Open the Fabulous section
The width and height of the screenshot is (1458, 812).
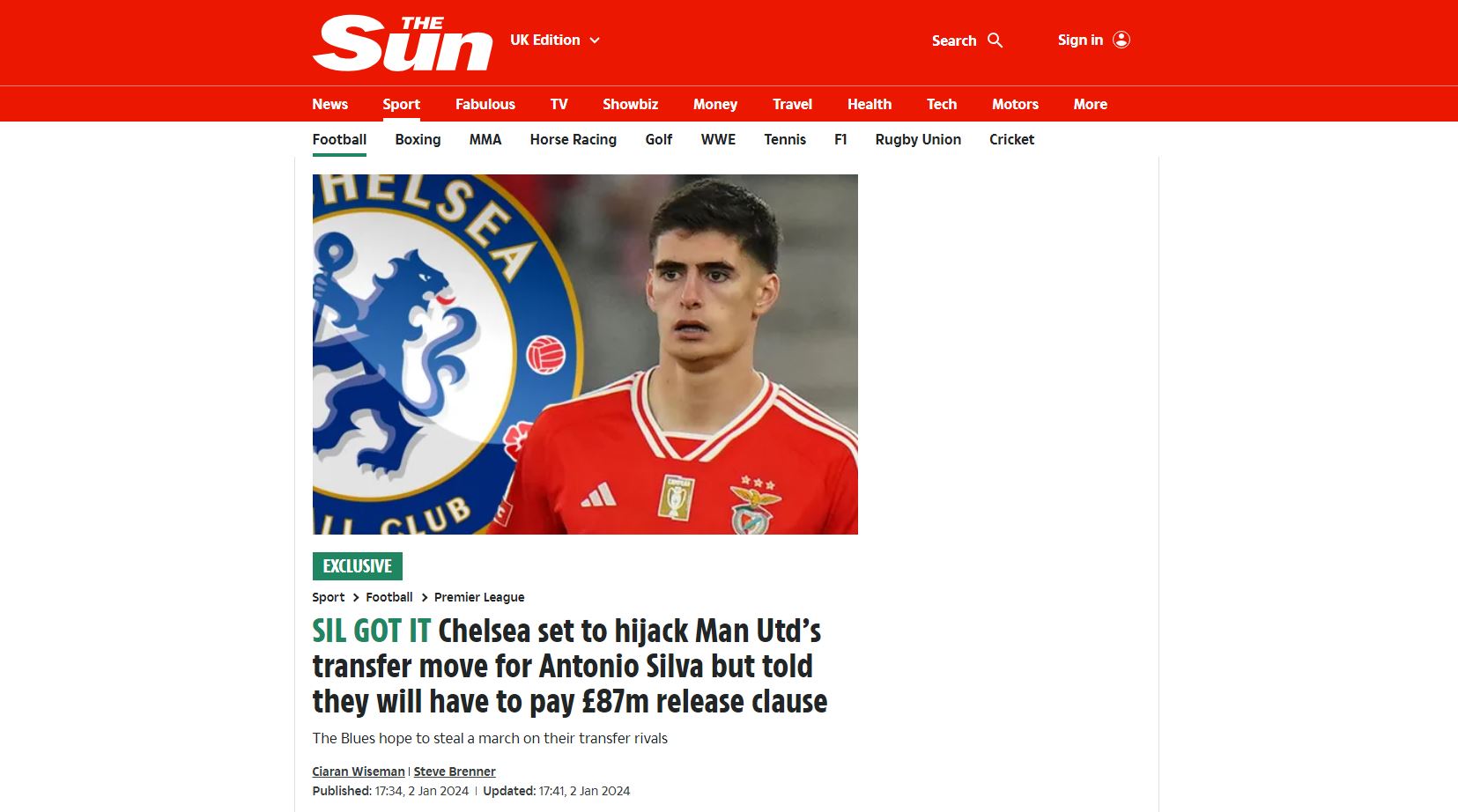coord(485,104)
